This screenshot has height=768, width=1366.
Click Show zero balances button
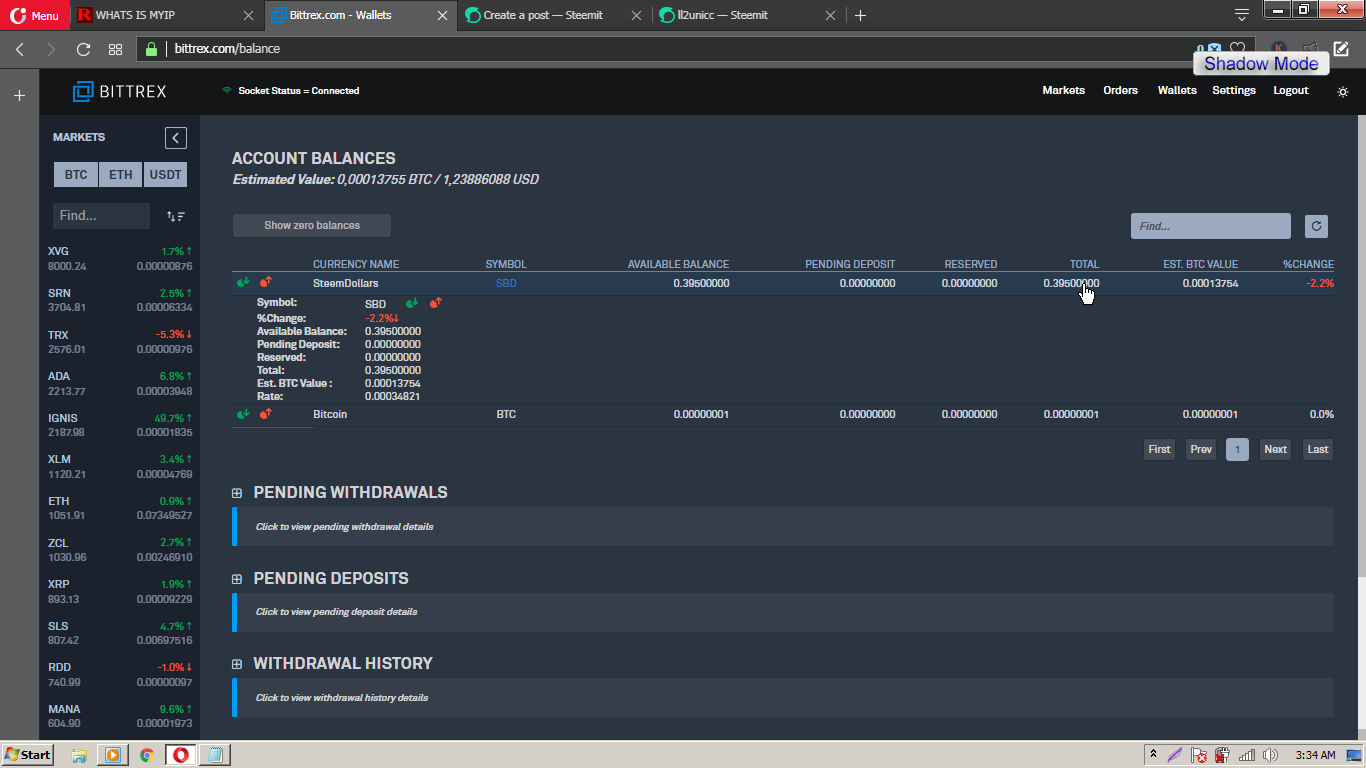[x=312, y=226]
